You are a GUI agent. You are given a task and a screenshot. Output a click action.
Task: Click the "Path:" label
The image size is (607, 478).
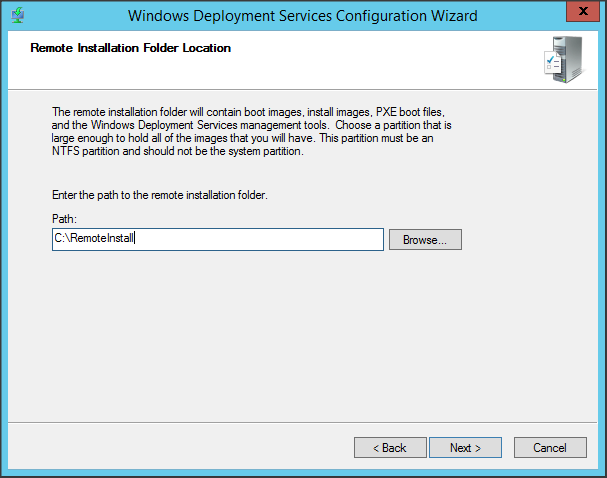pos(64,219)
